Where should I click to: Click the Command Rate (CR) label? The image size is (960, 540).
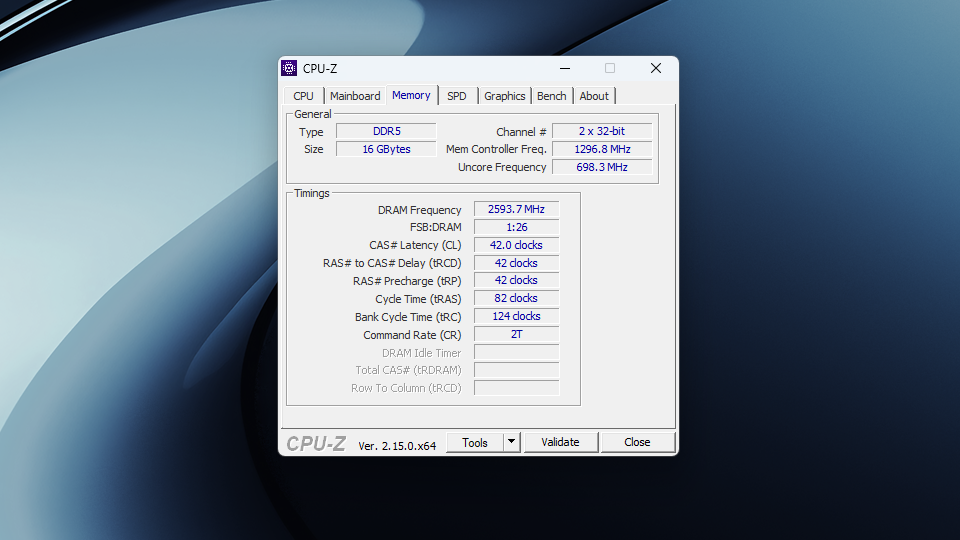click(412, 335)
